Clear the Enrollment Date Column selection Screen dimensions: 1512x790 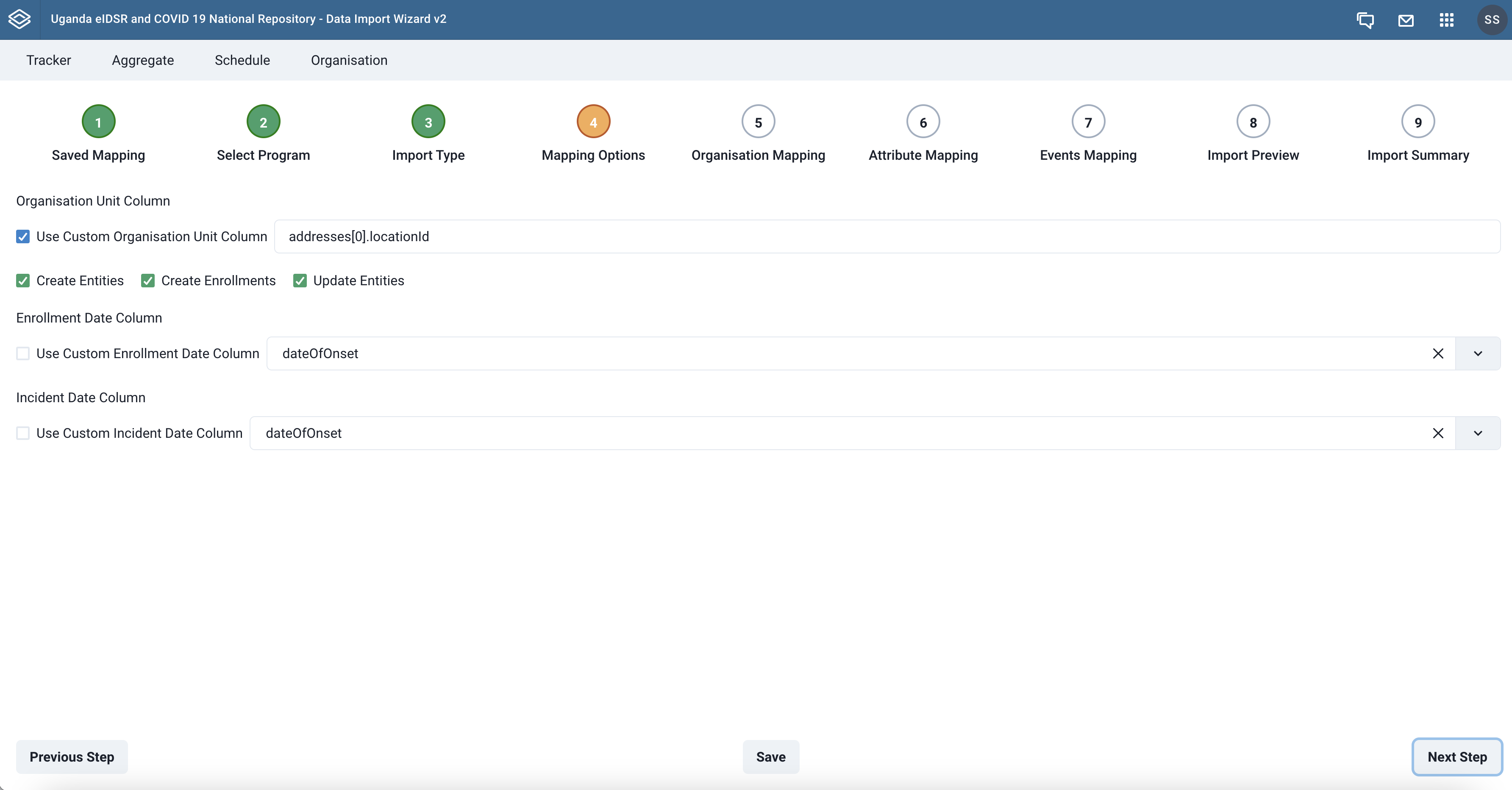coord(1438,353)
